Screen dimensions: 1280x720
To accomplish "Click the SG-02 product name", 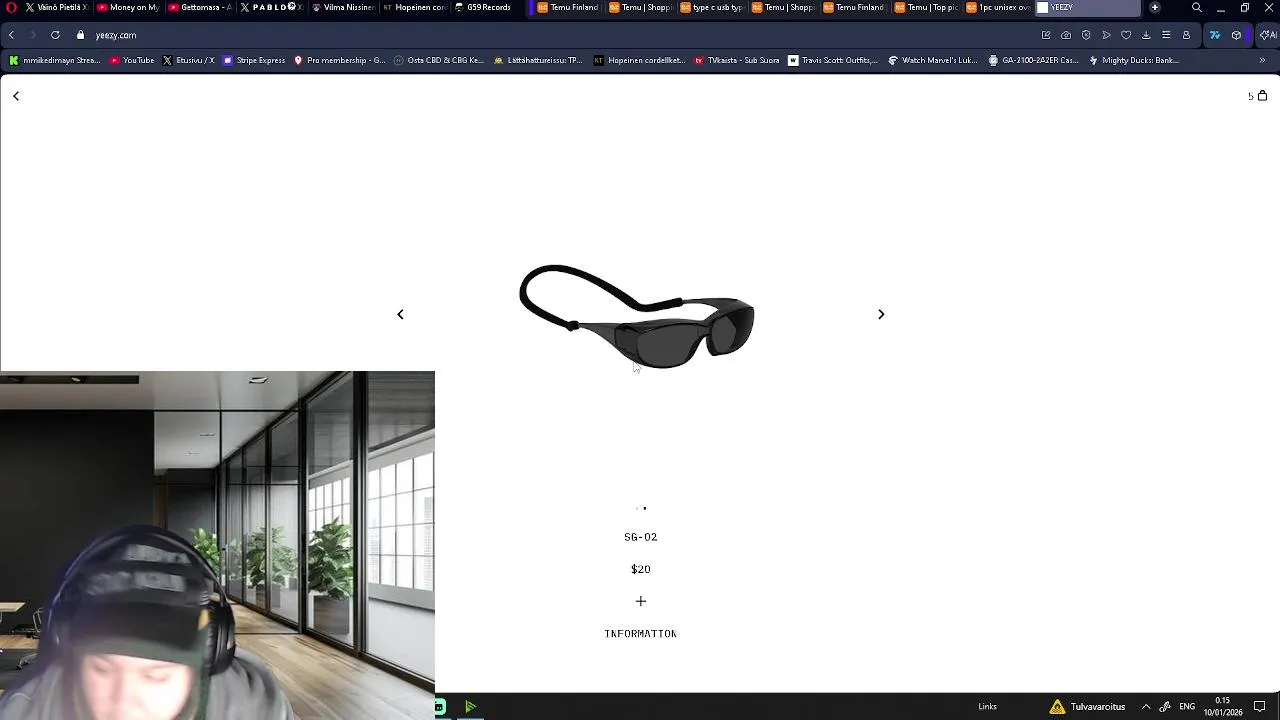I will (640, 537).
